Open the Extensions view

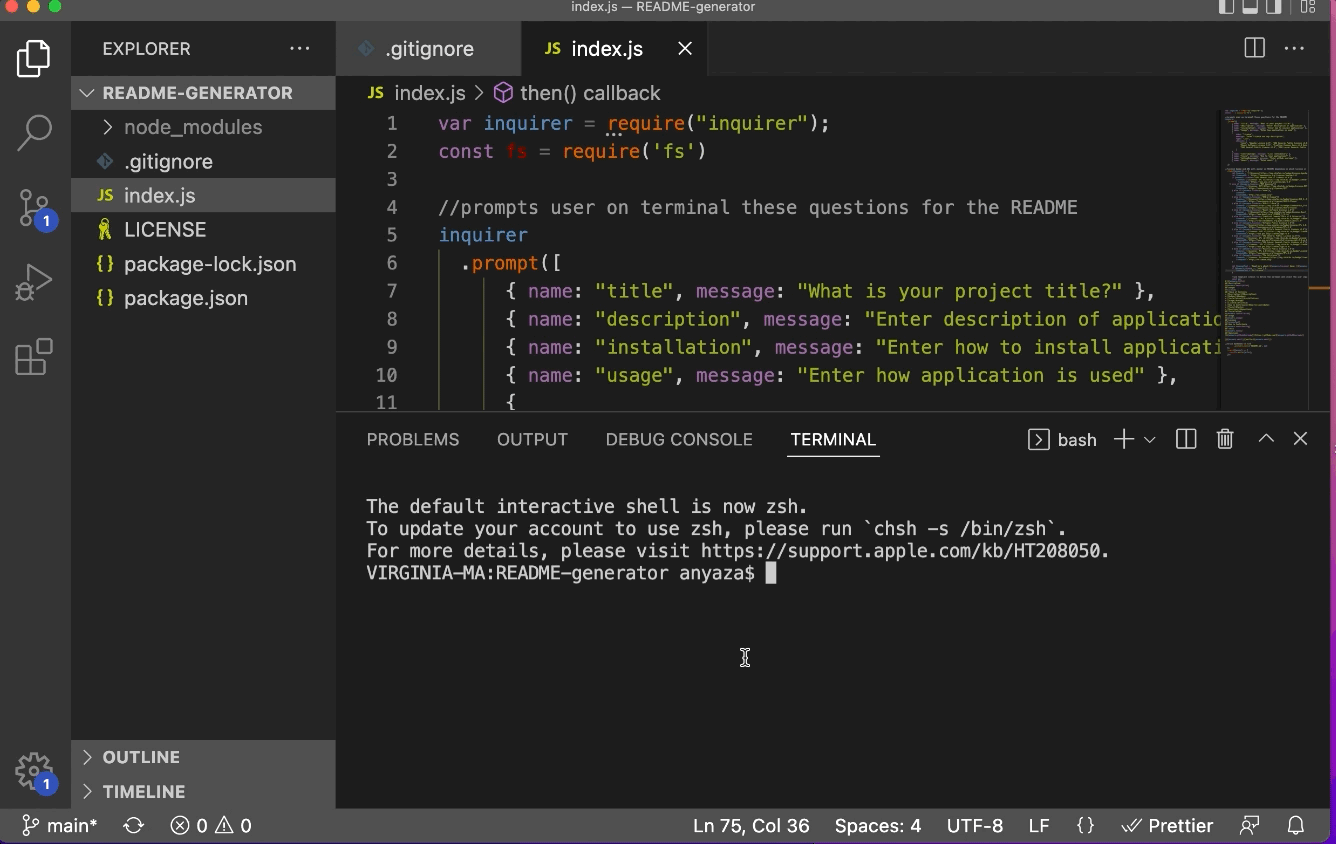pos(35,356)
